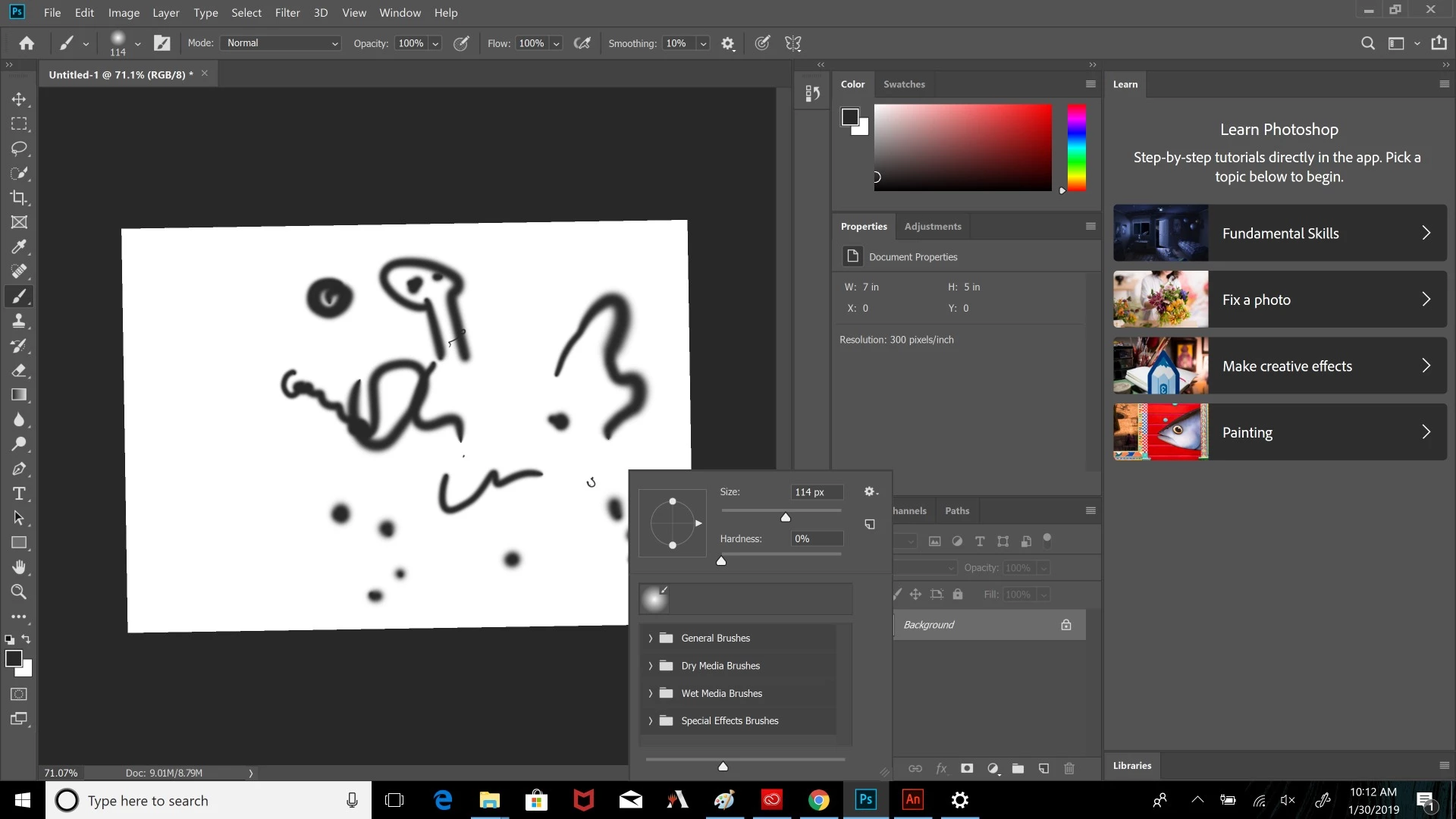Select the Lasso tool

(19, 149)
